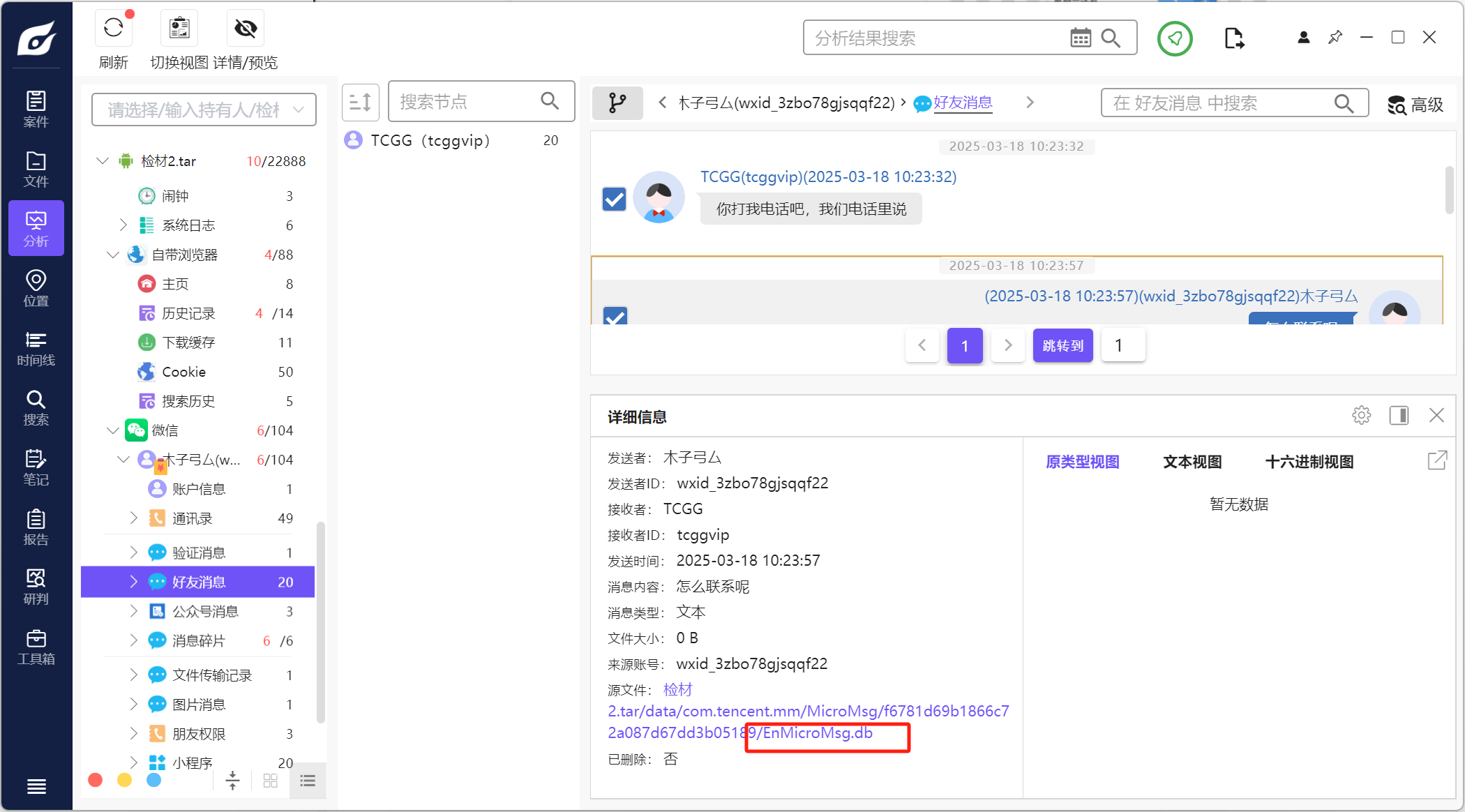Click the 切换视图 switch view icon
The width and height of the screenshot is (1465, 812).
click(x=179, y=28)
